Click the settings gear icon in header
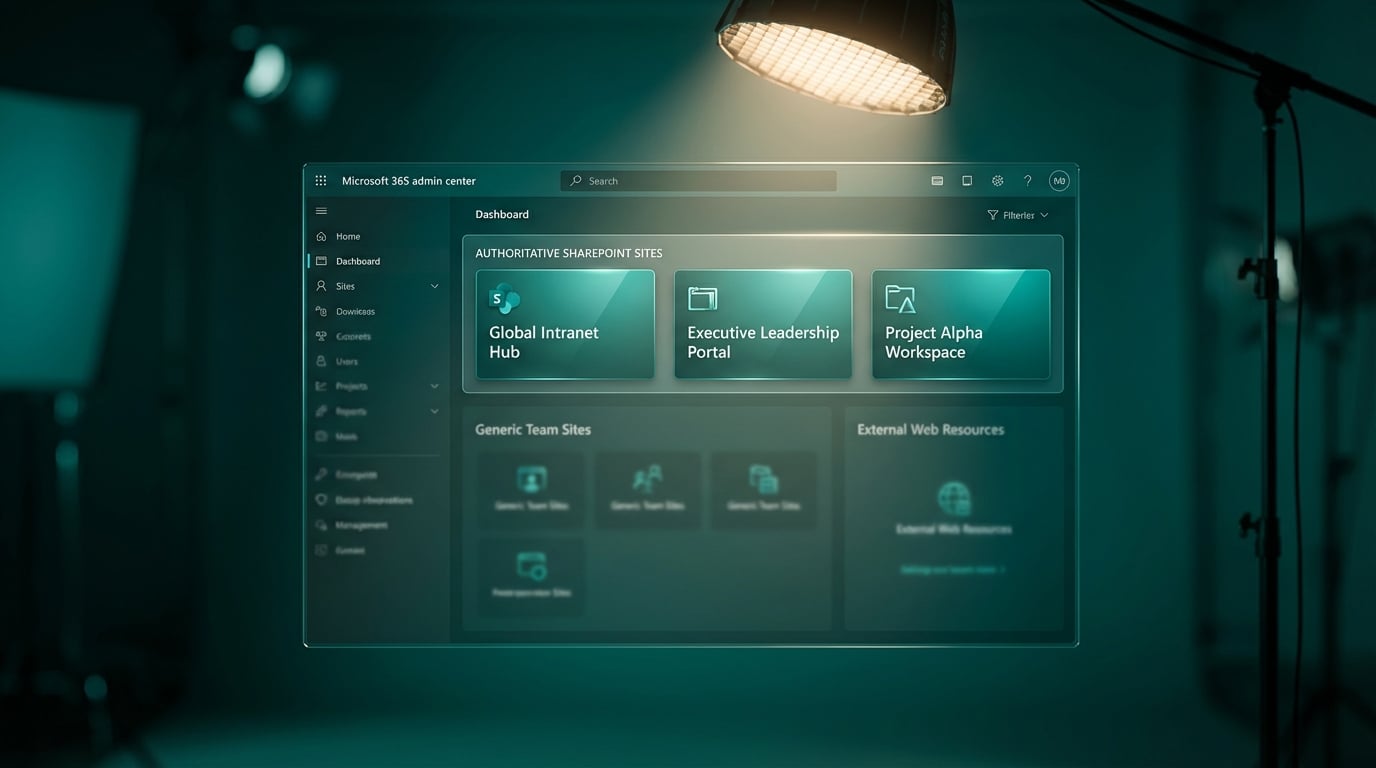The image size is (1376, 768). (x=997, y=181)
